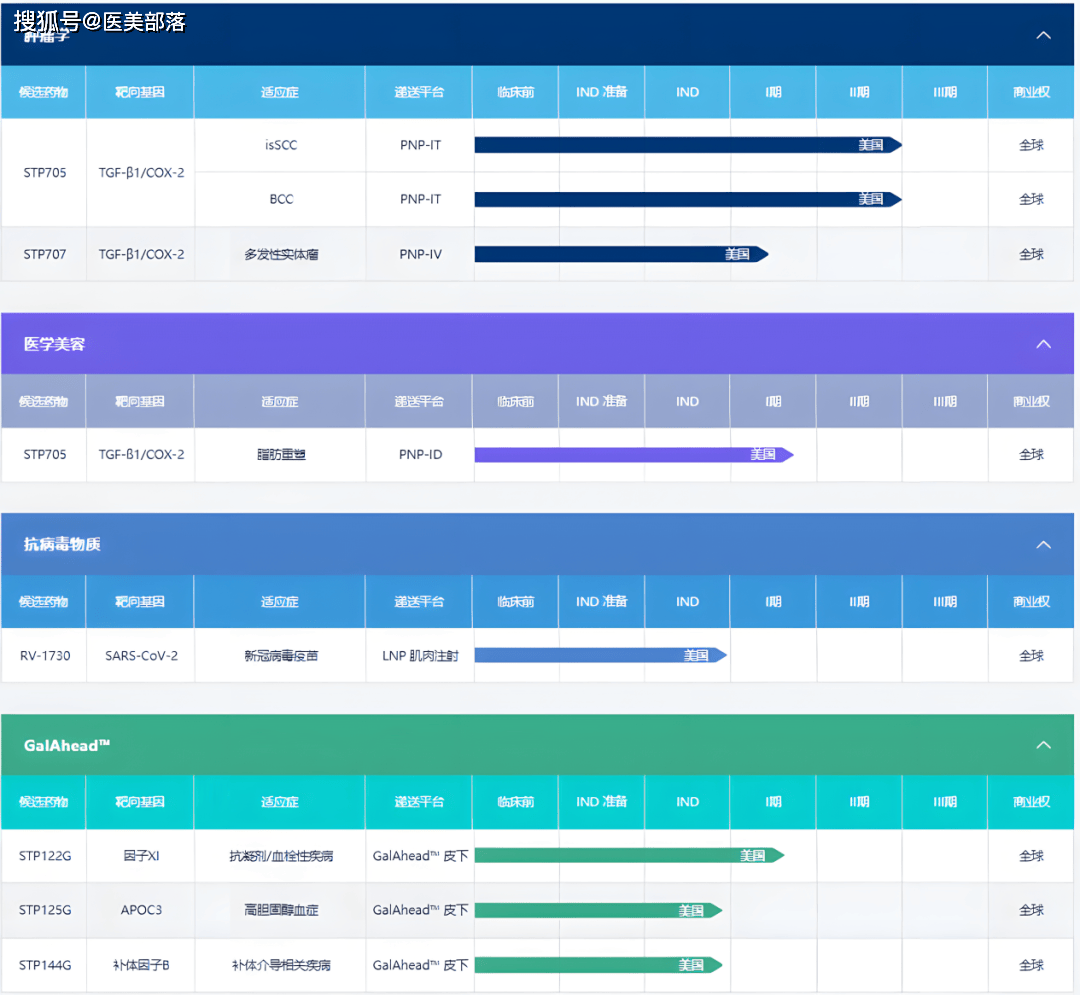The height and width of the screenshot is (995, 1080).
Task: Select 全球 in the STP125G row
Action: (x=1031, y=910)
